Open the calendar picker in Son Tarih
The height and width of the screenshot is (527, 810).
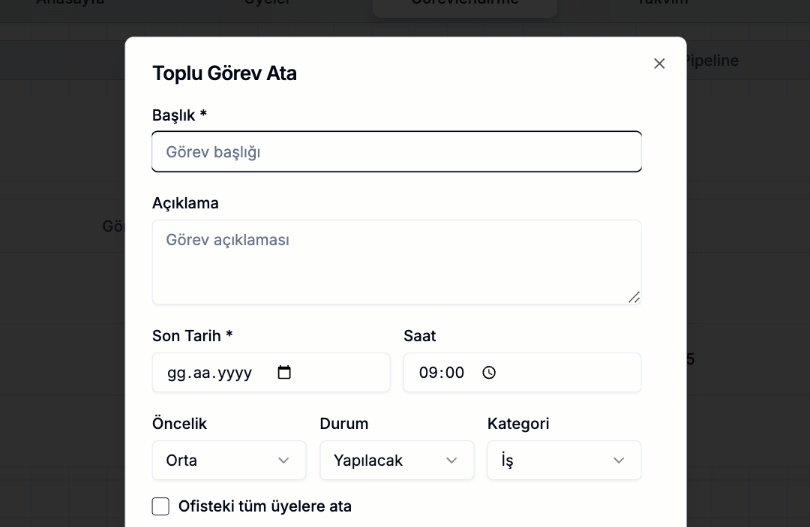pos(284,373)
